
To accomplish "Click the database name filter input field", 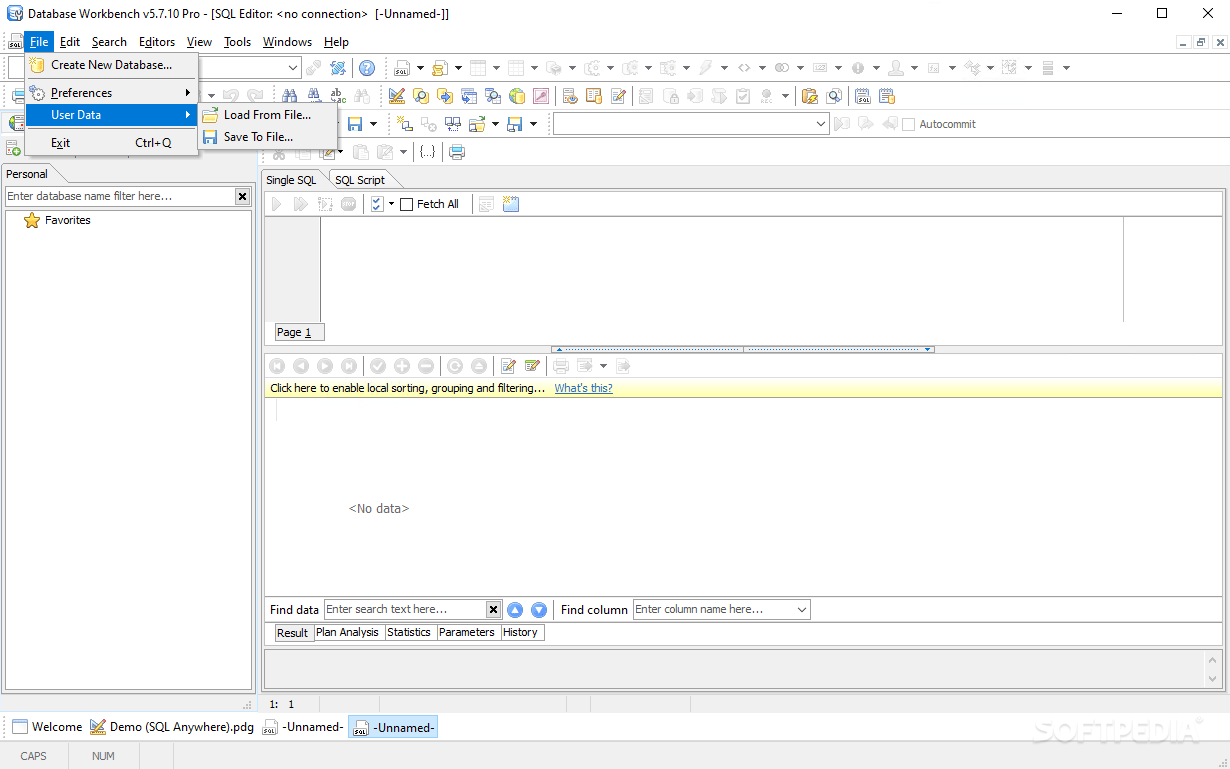I will tap(119, 197).
